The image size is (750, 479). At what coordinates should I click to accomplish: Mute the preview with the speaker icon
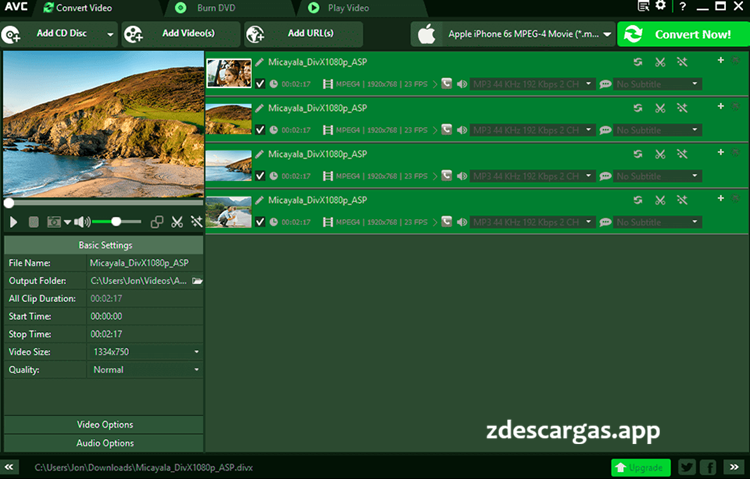tap(82, 222)
